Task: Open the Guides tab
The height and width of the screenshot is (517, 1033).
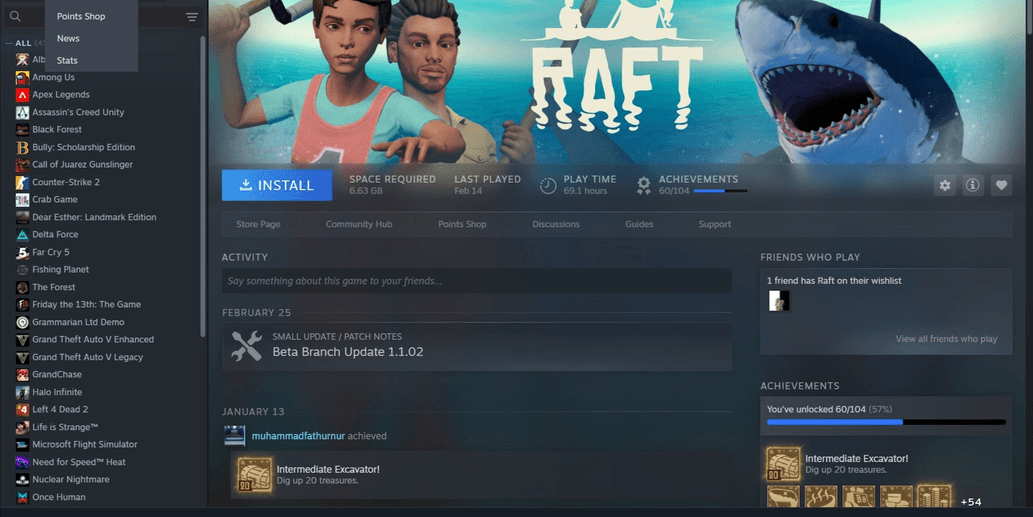Action: 639,225
